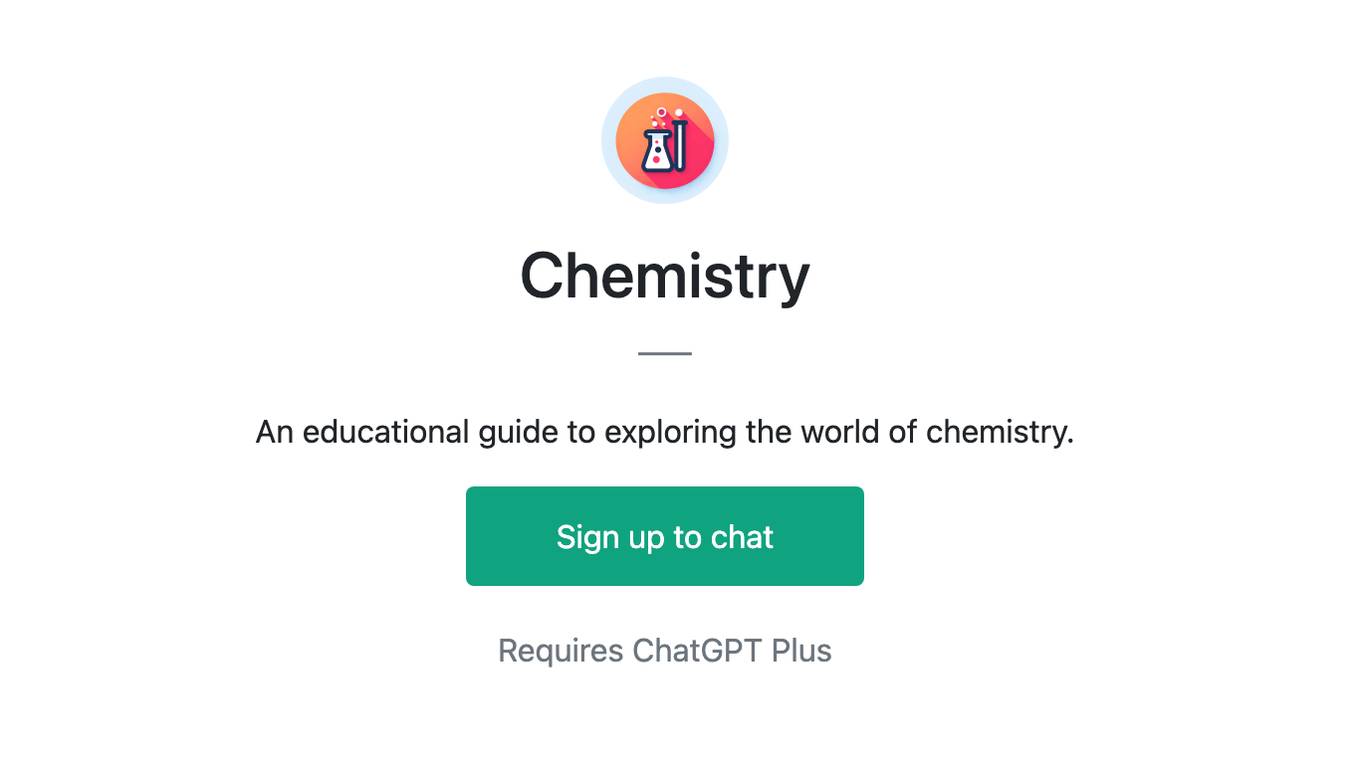Select the Chemistry title heading
This screenshot has height=764, width=1360.
point(665,276)
